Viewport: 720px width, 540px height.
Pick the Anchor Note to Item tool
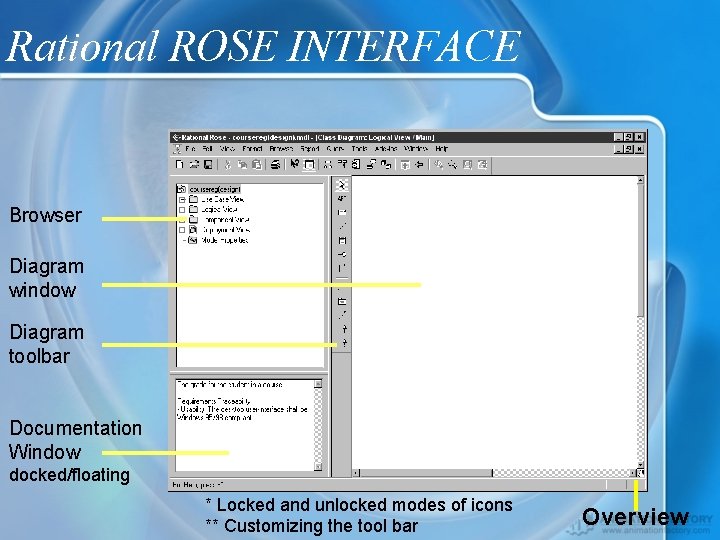[x=342, y=226]
